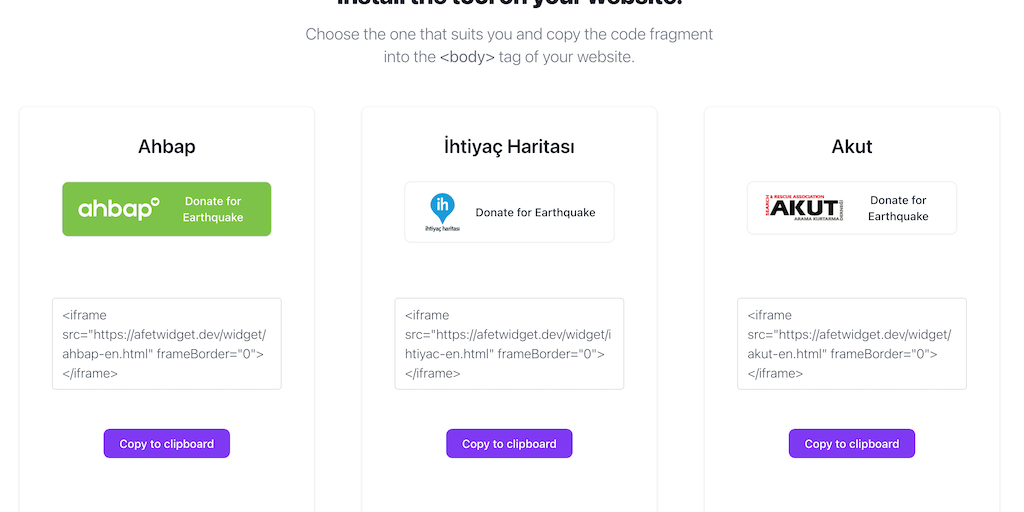Click the İhtiyaç Haritası iframe code box
This screenshot has width=1024, height=512.
click(x=509, y=344)
